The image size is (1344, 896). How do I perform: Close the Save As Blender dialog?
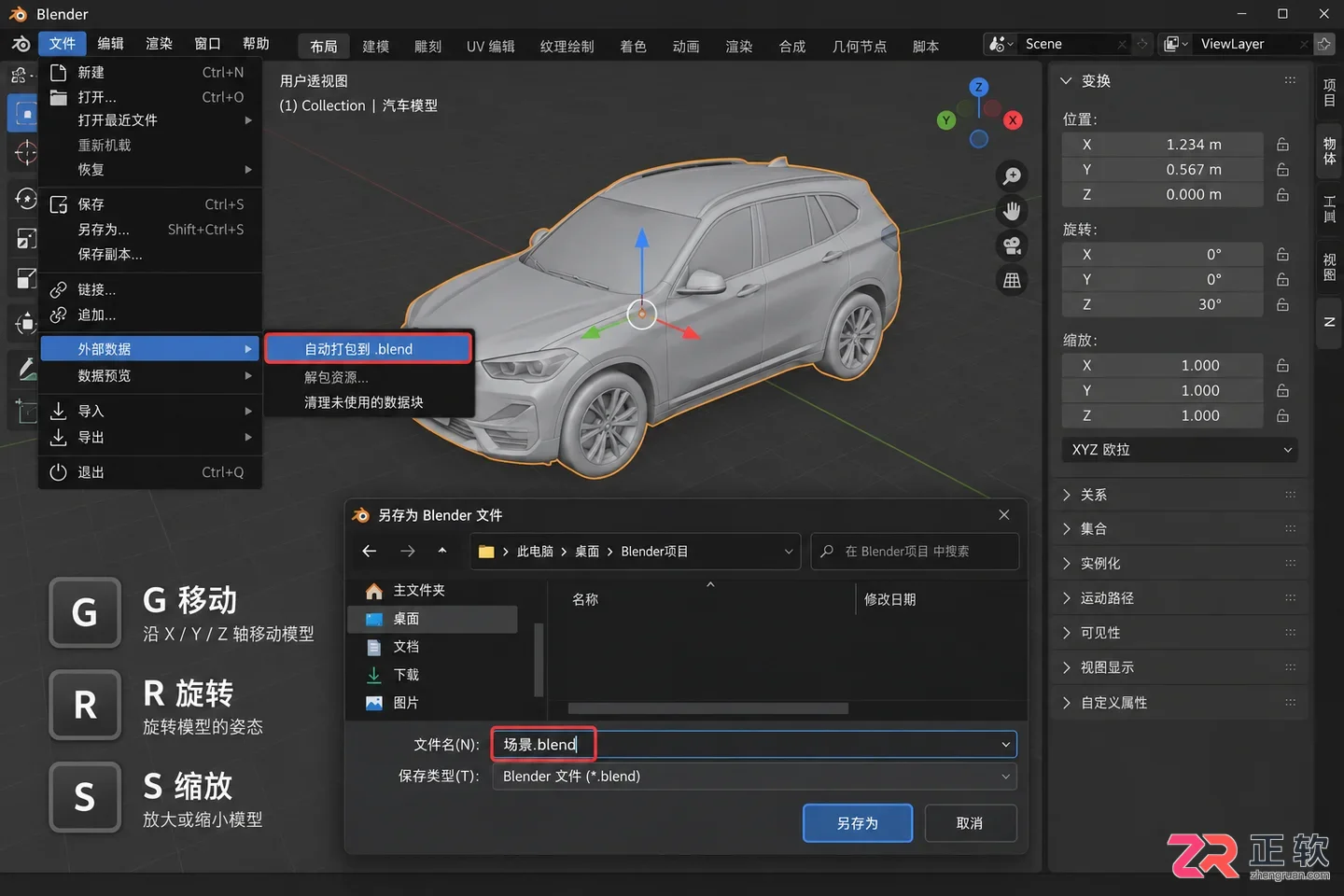[x=1004, y=515]
